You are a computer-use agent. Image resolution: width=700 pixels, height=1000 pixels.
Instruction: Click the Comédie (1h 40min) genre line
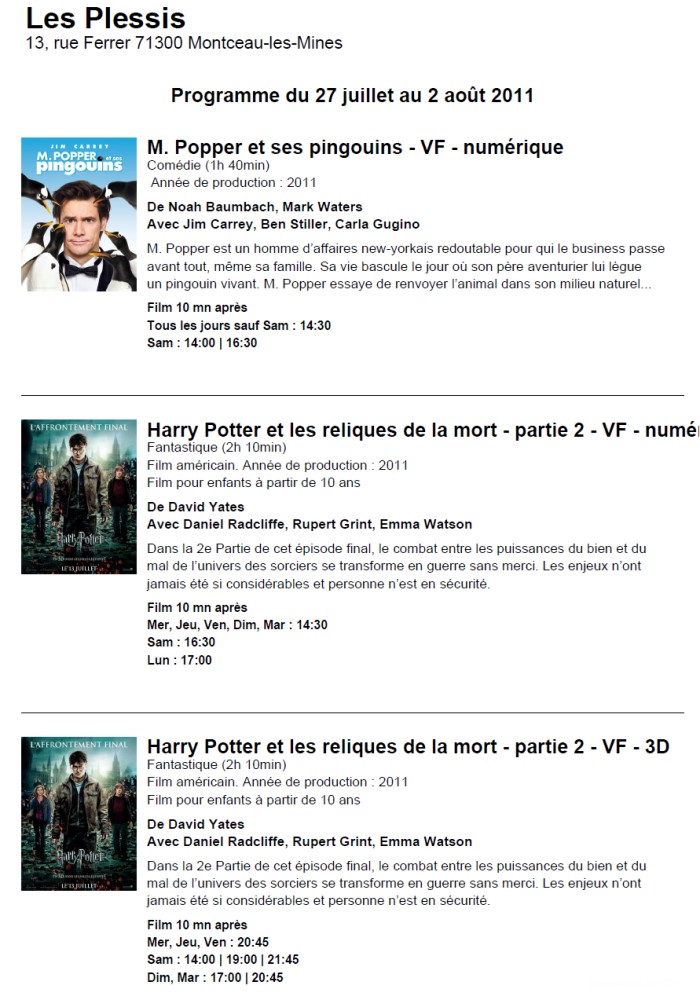click(x=208, y=165)
